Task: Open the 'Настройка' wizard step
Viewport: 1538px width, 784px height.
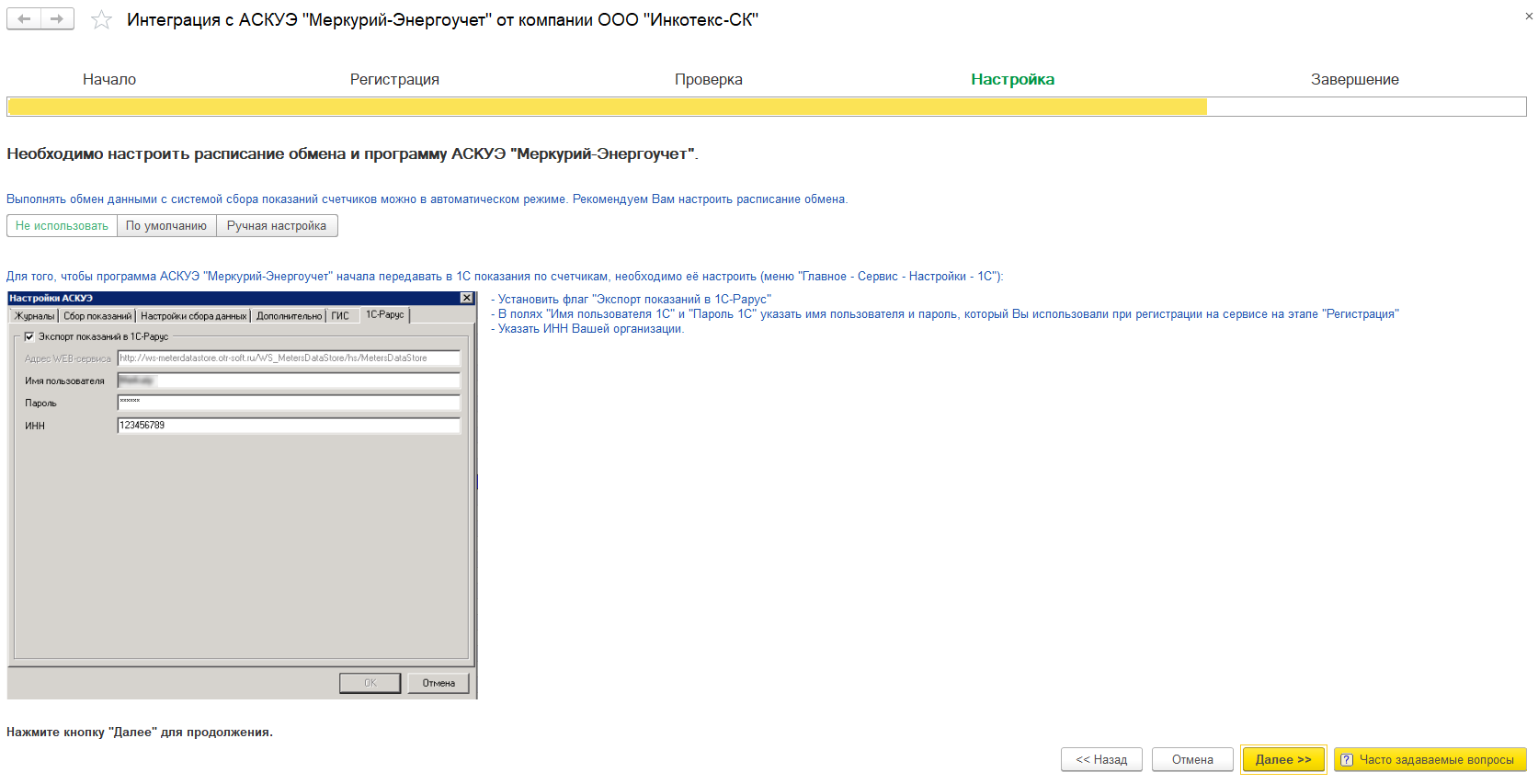Action: pyautogui.click(x=1012, y=79)
